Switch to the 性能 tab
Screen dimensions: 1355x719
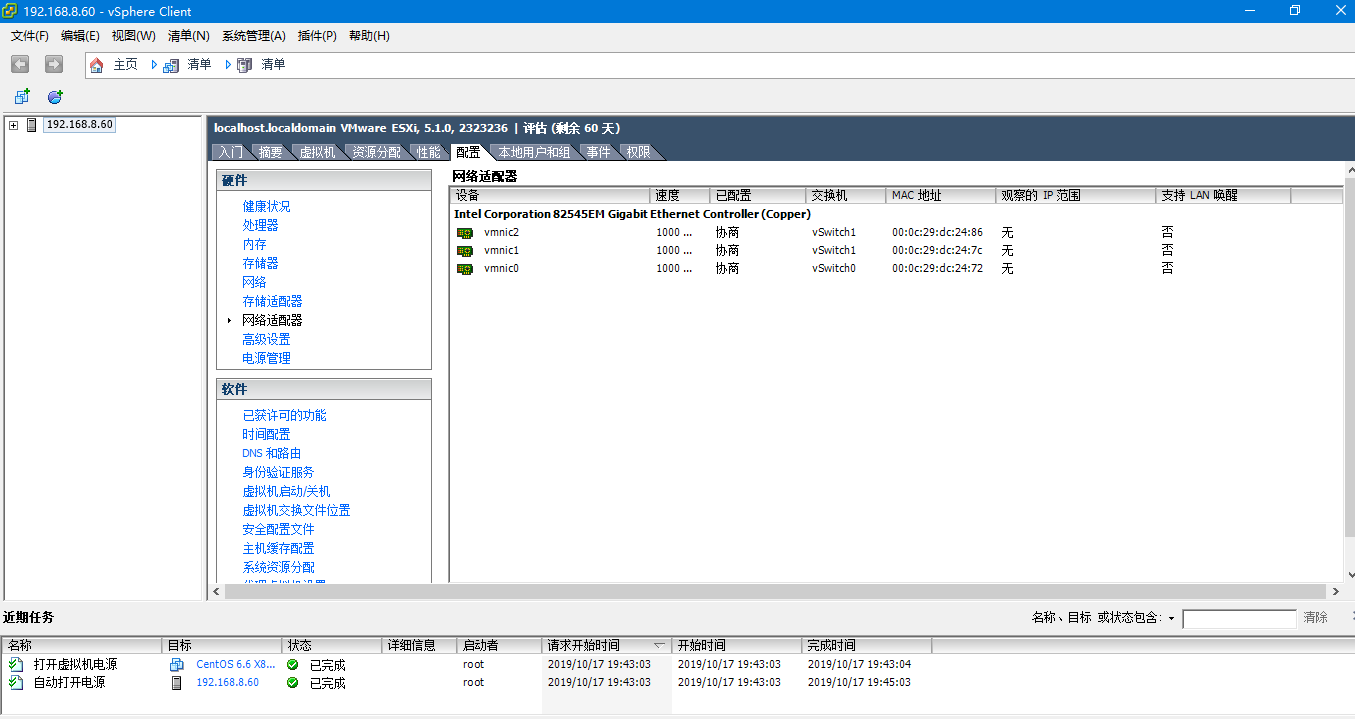428,152
